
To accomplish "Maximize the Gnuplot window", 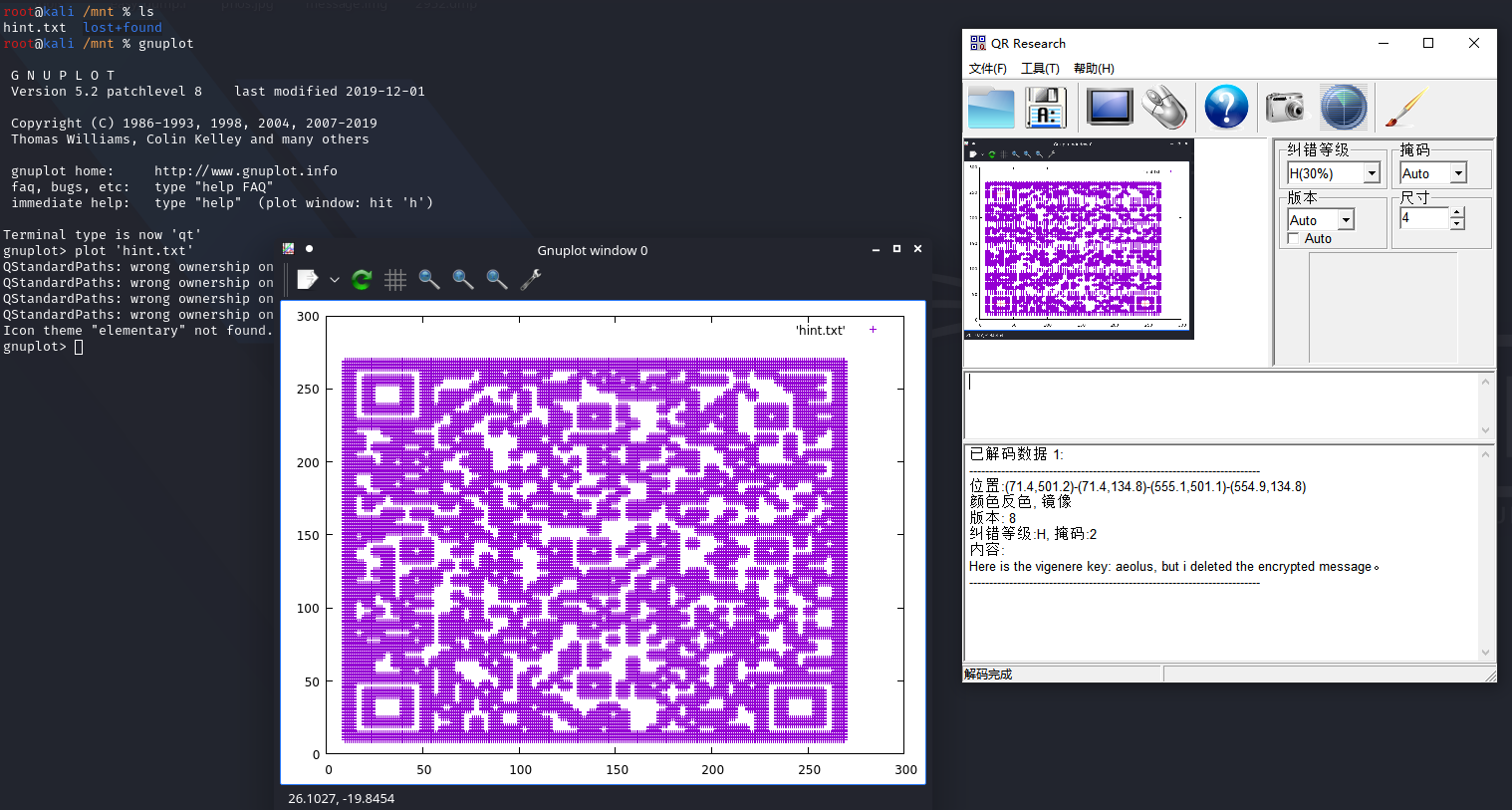I will [x=896, y=249].
